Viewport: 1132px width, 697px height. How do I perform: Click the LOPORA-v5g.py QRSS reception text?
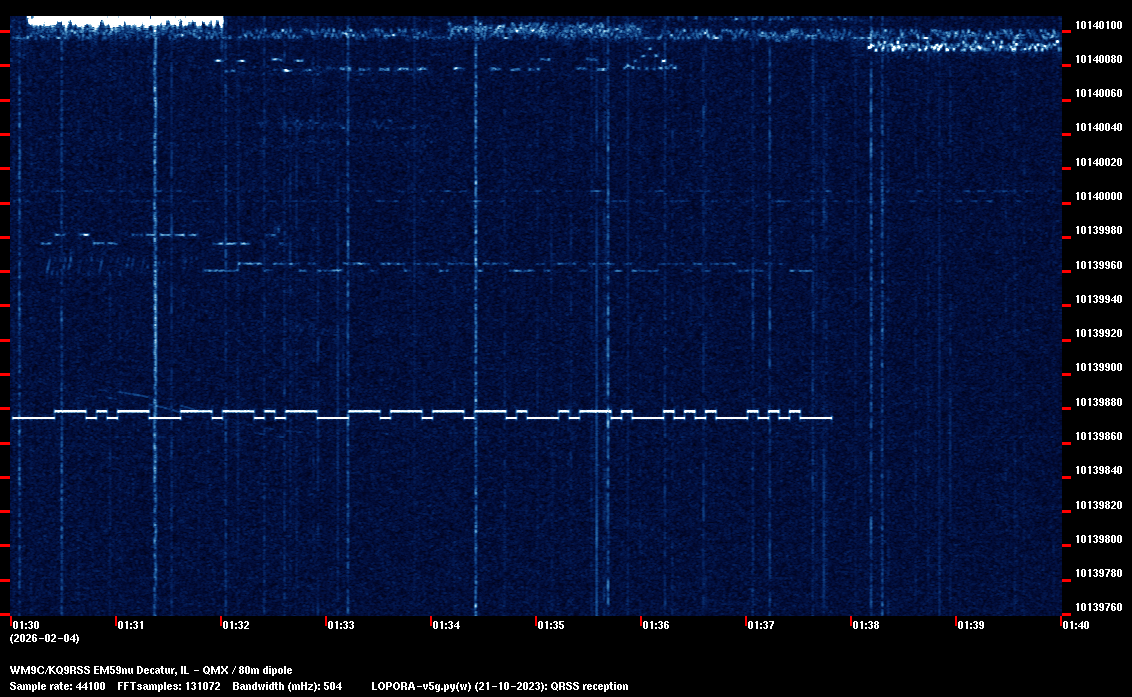[499, 686]
